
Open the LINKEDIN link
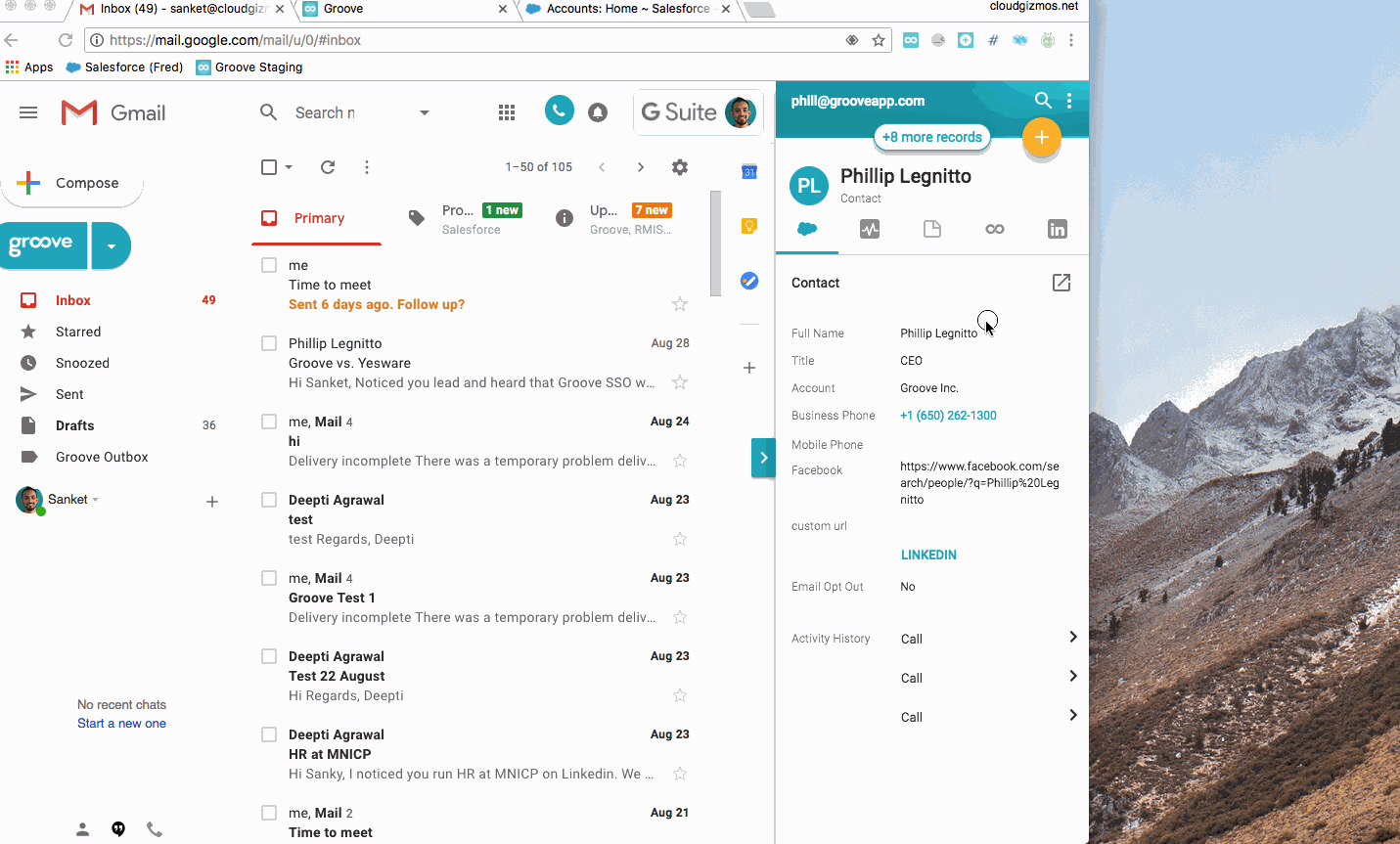click(x=928, y=555)
